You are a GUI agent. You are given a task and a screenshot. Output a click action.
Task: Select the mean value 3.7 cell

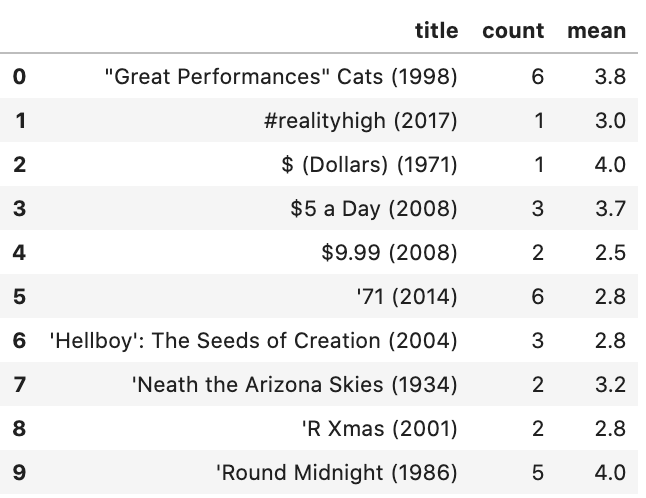click(x=610, y=209)
